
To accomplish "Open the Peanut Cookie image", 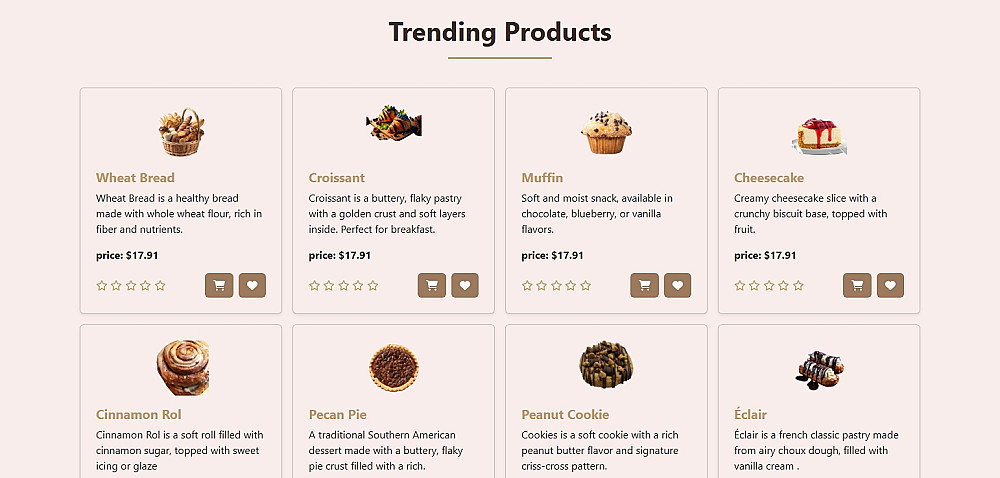I will [x=606, y=366].
